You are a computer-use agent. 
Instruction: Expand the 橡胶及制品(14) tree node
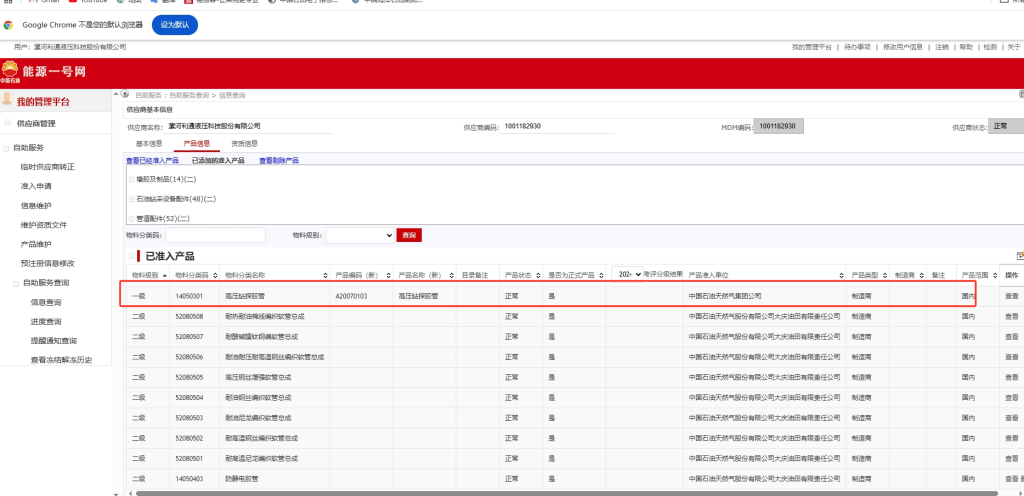tap(131, 179)
